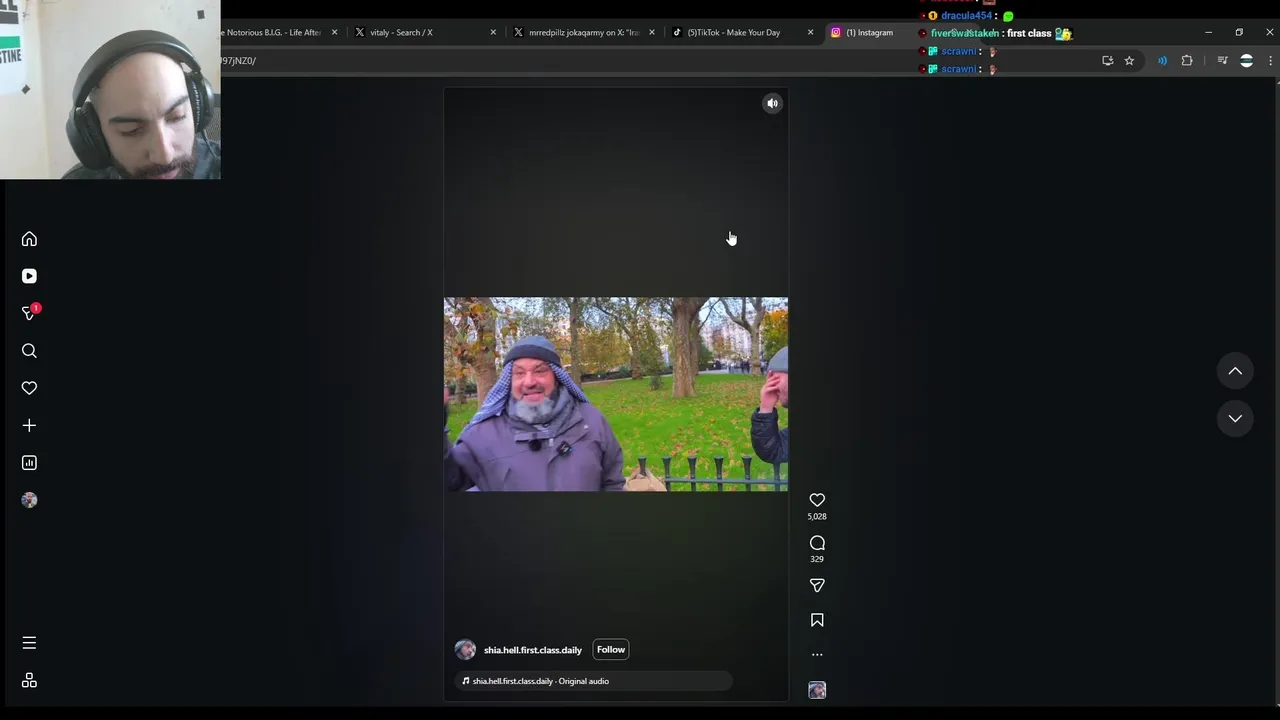This screenshot has width=1280, height=720.
Task: Open your profile avatar in sidebar
Action: pos(29,500)
